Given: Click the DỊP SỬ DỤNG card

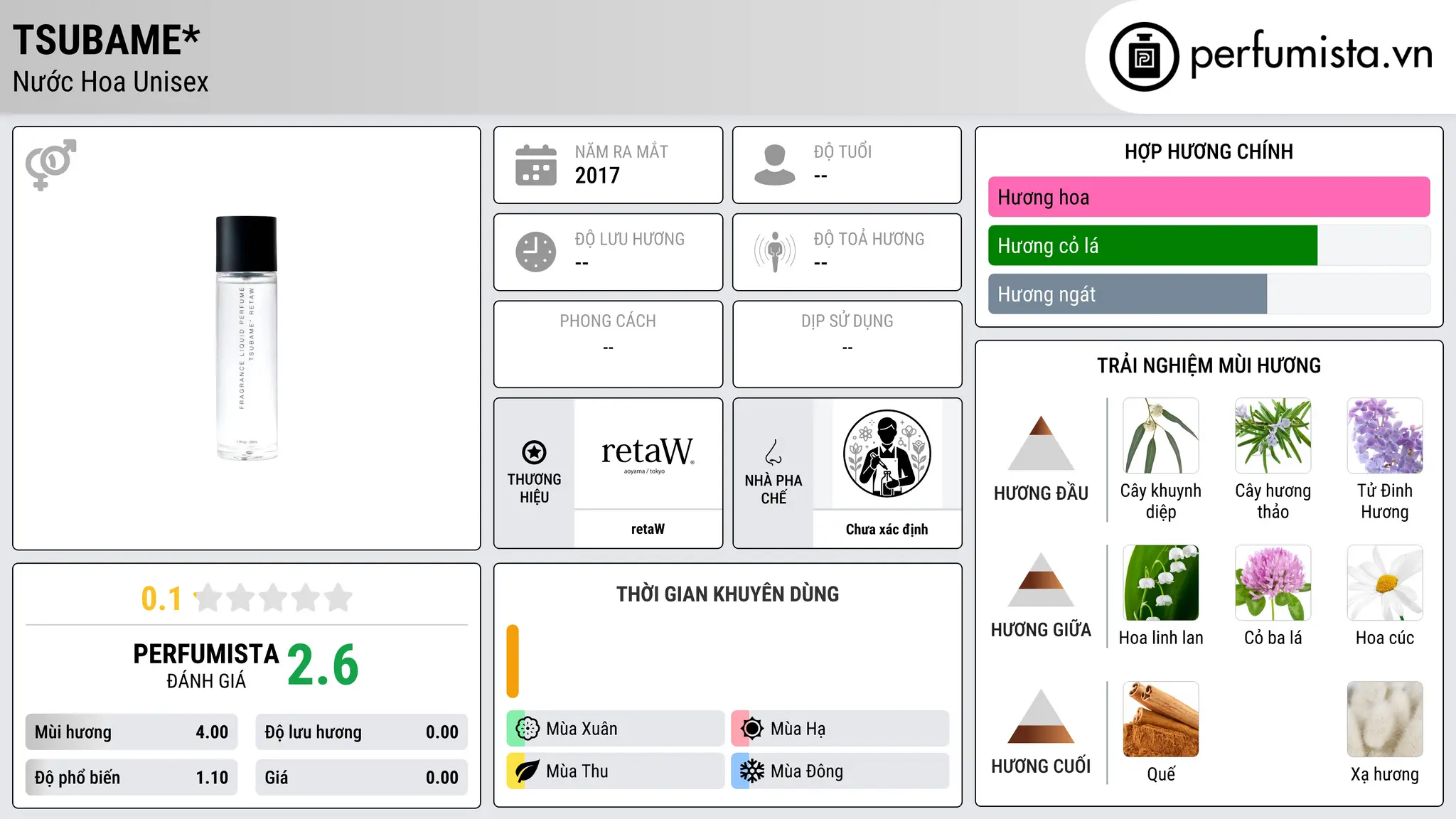Looking at the screenshot, I should point(847,344).
